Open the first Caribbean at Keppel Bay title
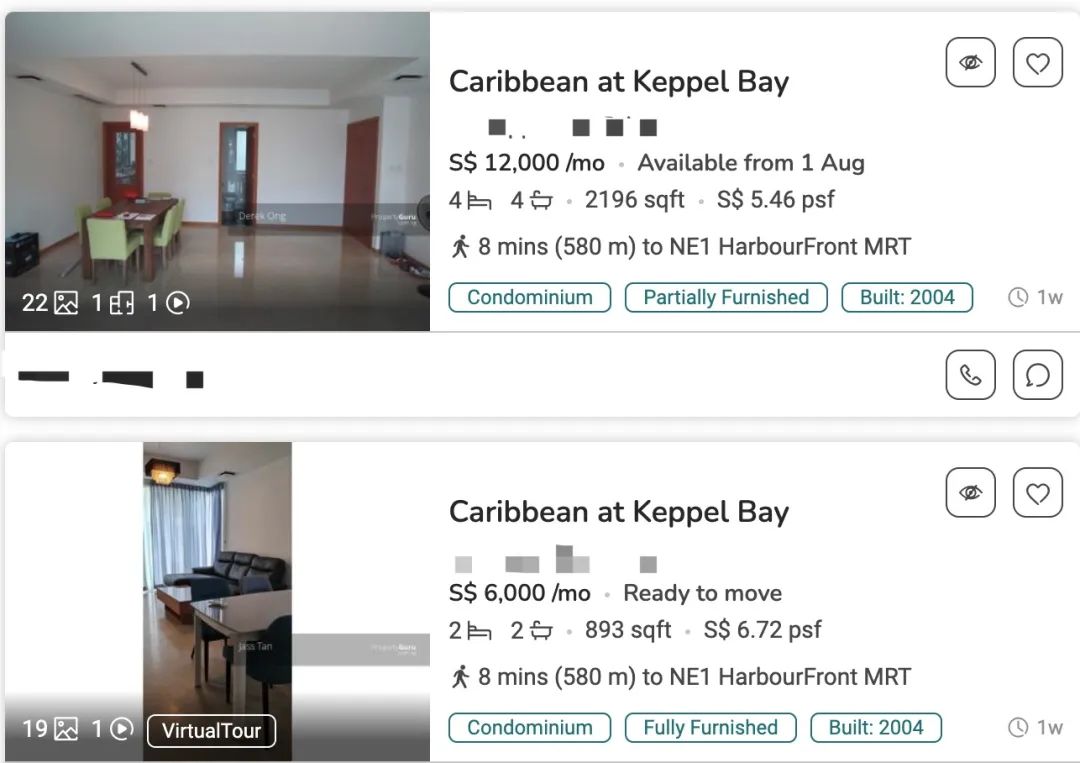 tap(618, 82)
